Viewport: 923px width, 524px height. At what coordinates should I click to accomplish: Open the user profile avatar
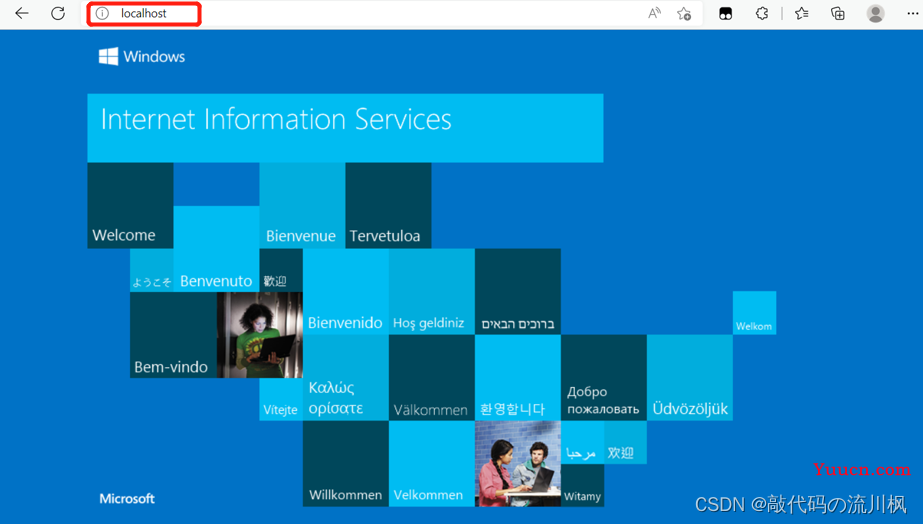pyautogui.click(x=875, y=13)
